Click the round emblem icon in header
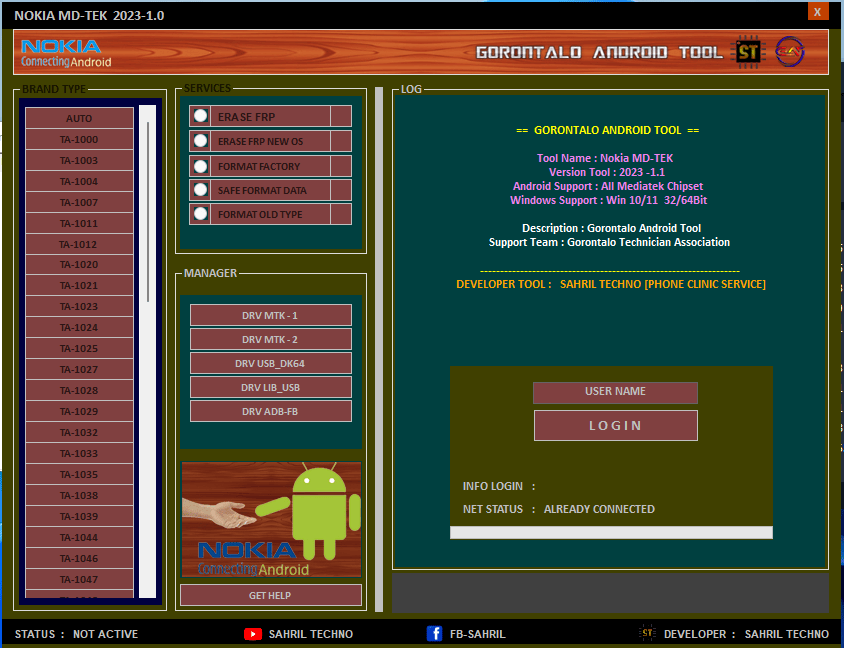Image resolution: width=844 pixels, height=648 pixels. (790, 52)
